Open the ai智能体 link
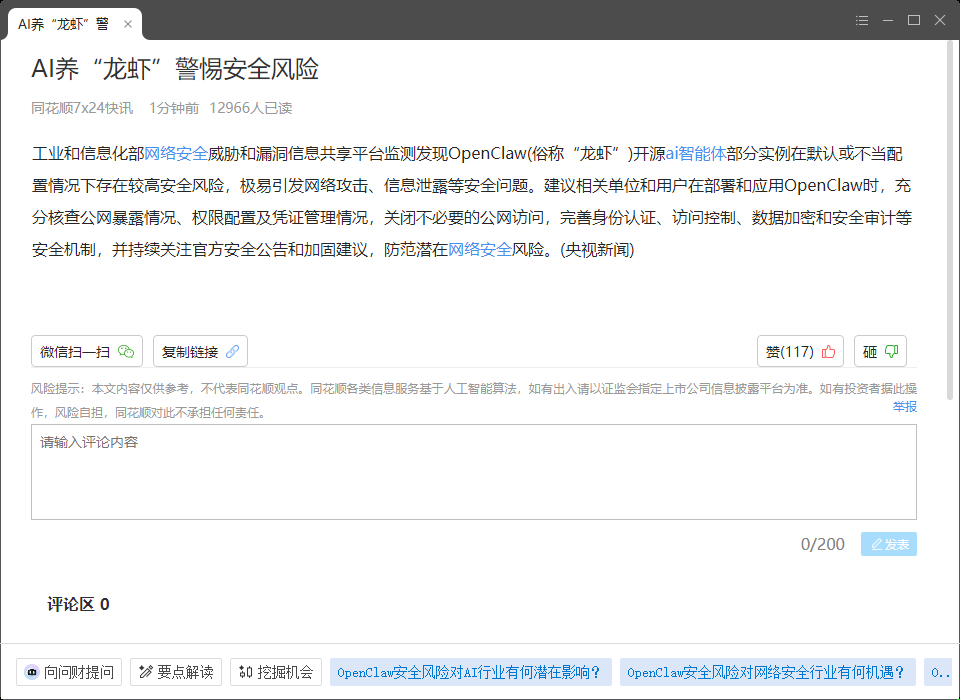Image resolution: width=960 pixels, height=700 pixels. point(696,154)
